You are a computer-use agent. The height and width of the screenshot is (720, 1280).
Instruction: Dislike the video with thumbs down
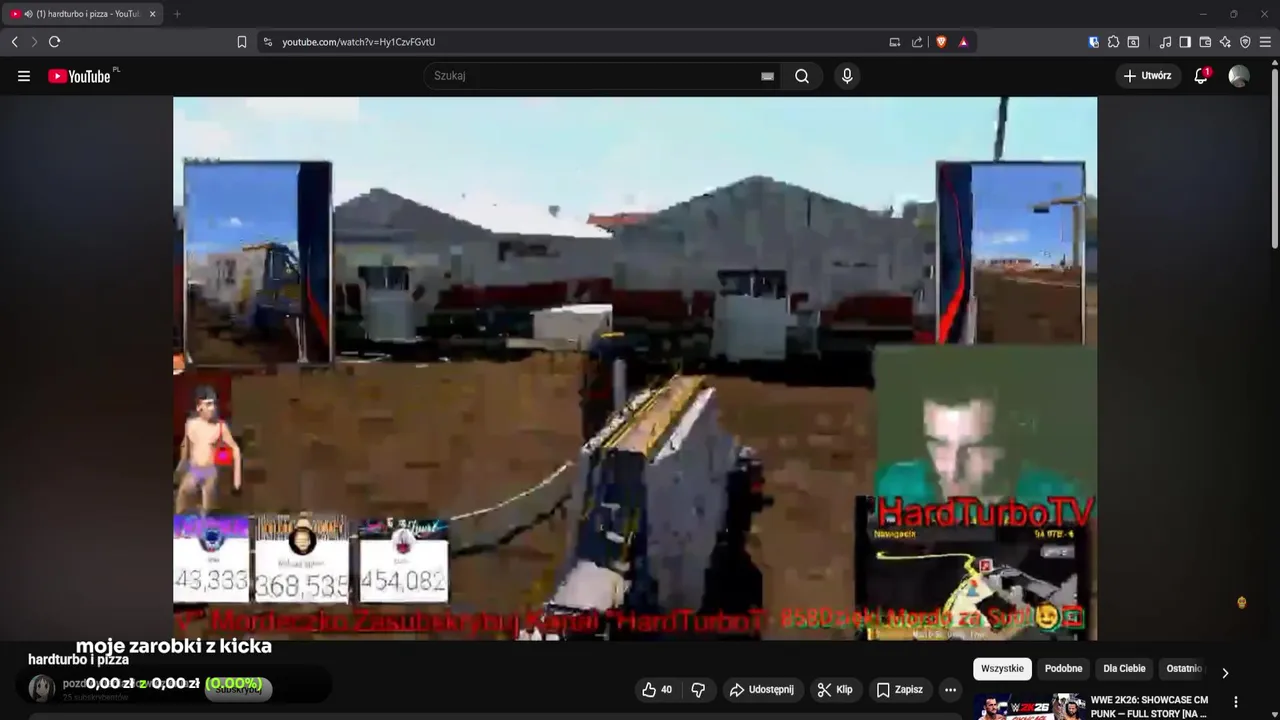pos(698,690)
